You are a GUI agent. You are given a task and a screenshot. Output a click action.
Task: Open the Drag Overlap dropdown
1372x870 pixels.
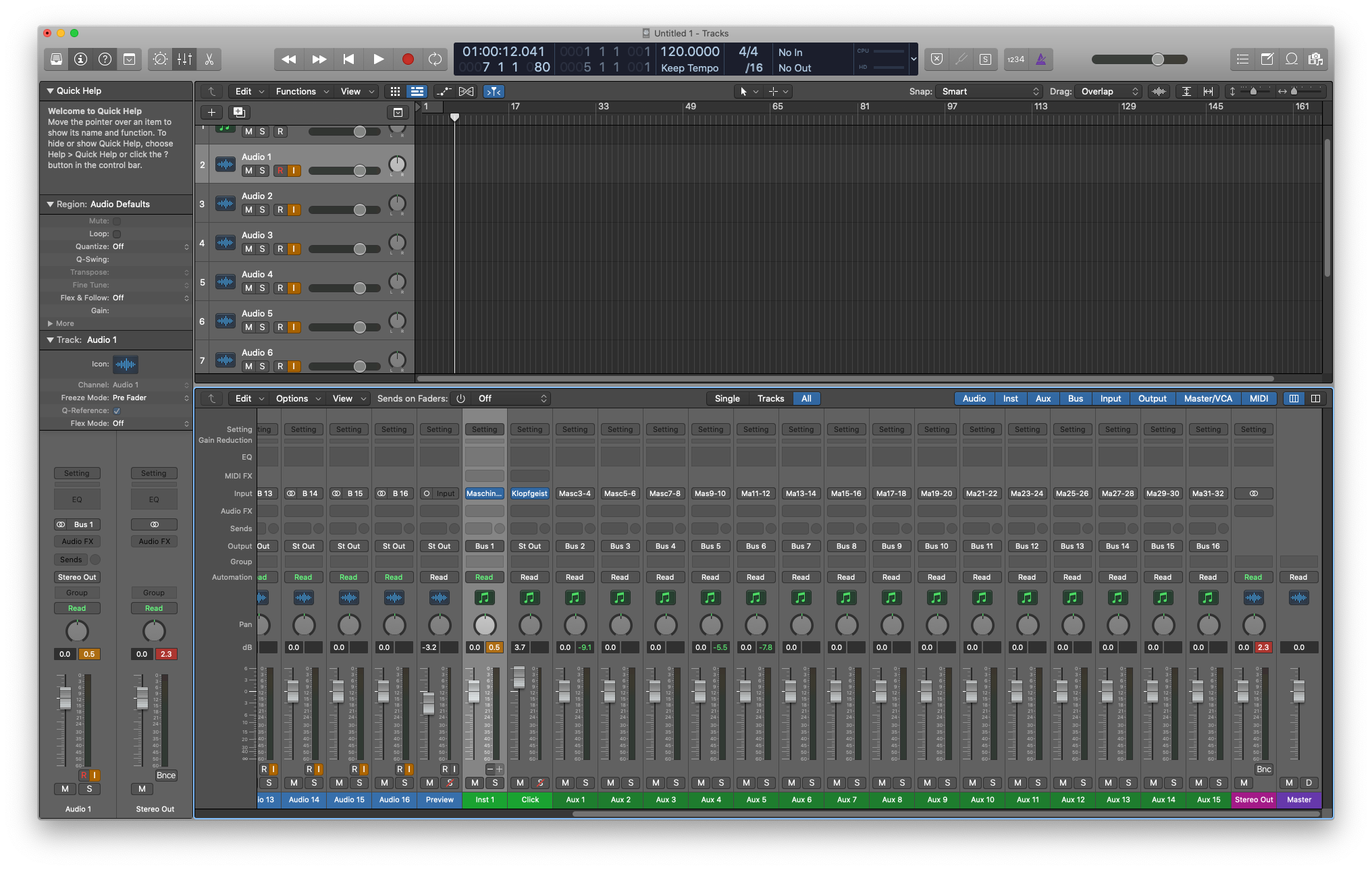pos(1109,91)
